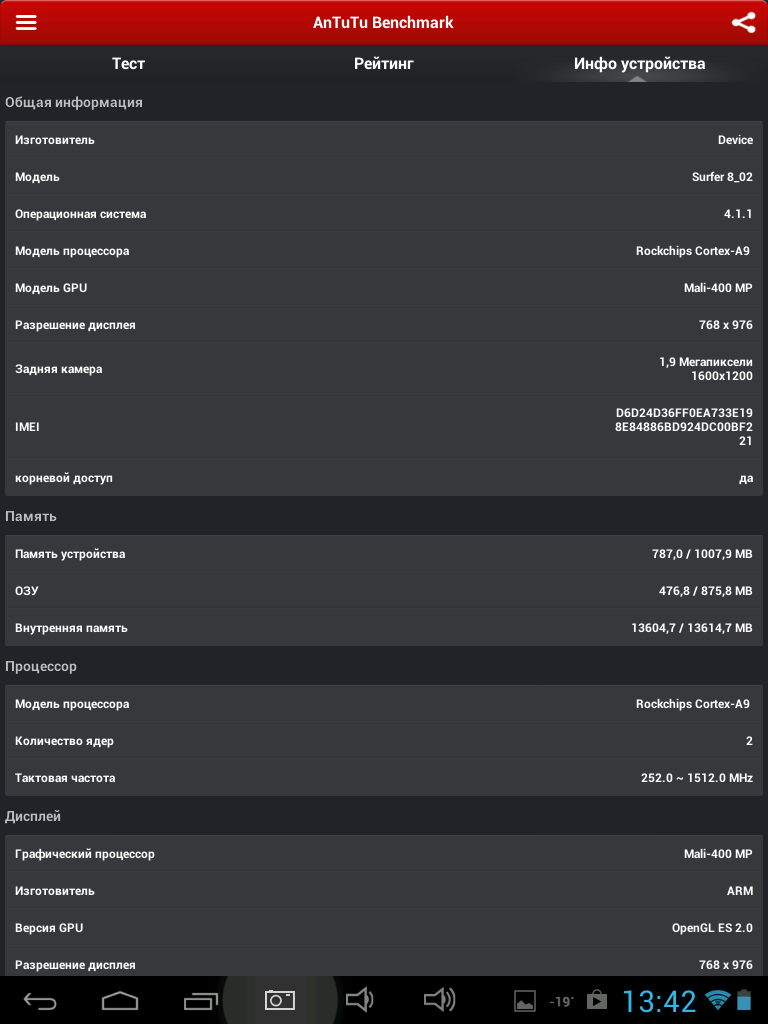The width and height of the screenshot is (768, 1024).
Task: Take a screenshot with the camera icon
Action: (x=280, y=999)
